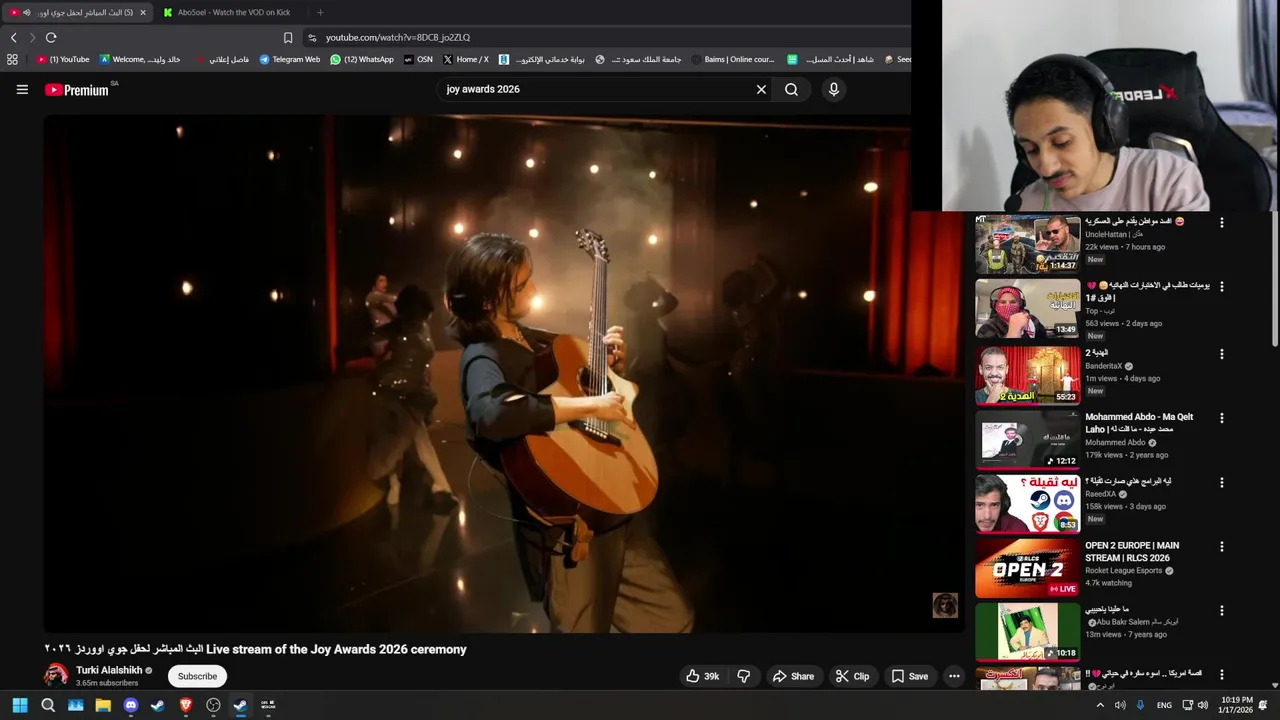This screenshot has height=720, width=1280.
Task: Share the Joy Awards video
Action: 793,676
